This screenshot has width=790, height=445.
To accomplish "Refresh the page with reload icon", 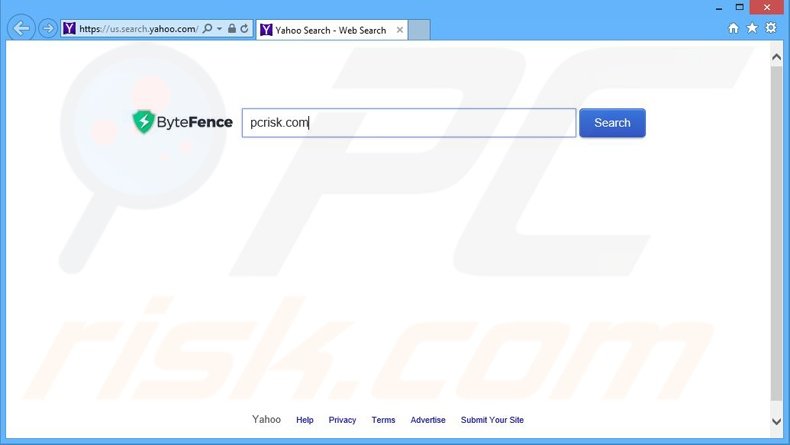I will coord(244,28).
